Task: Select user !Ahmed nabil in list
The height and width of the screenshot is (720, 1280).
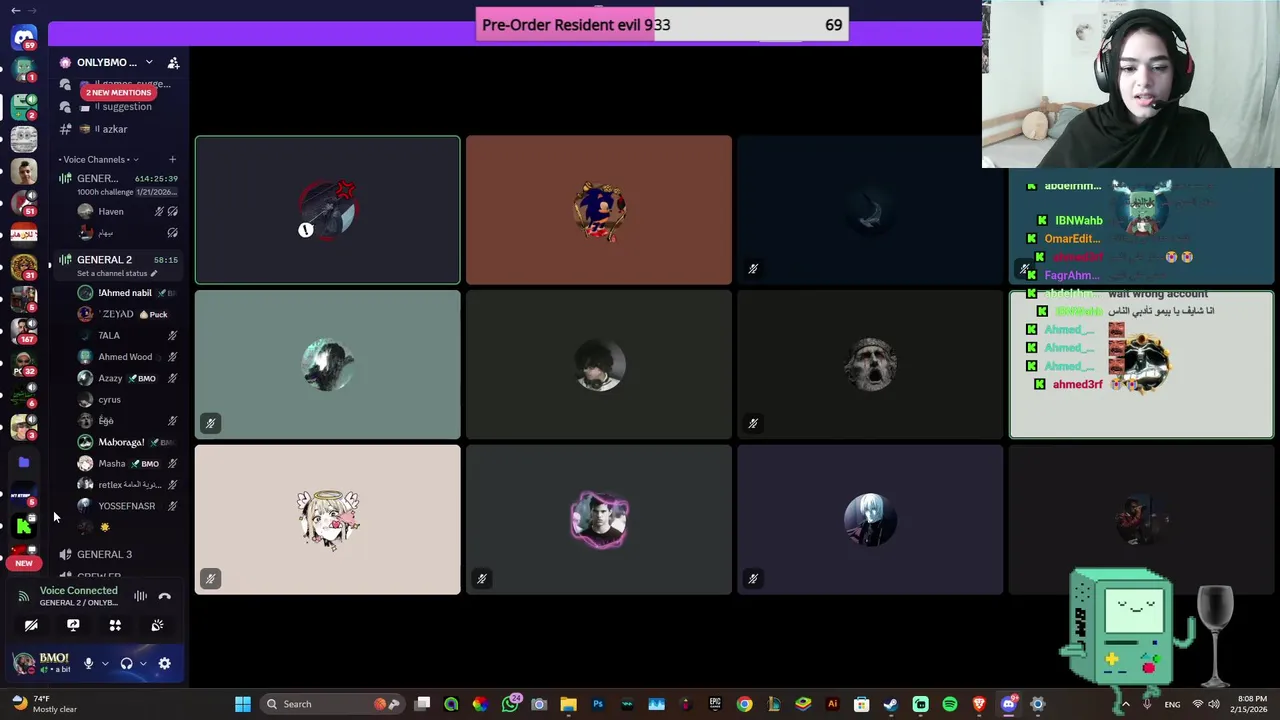Action: (x=128, y=293)
